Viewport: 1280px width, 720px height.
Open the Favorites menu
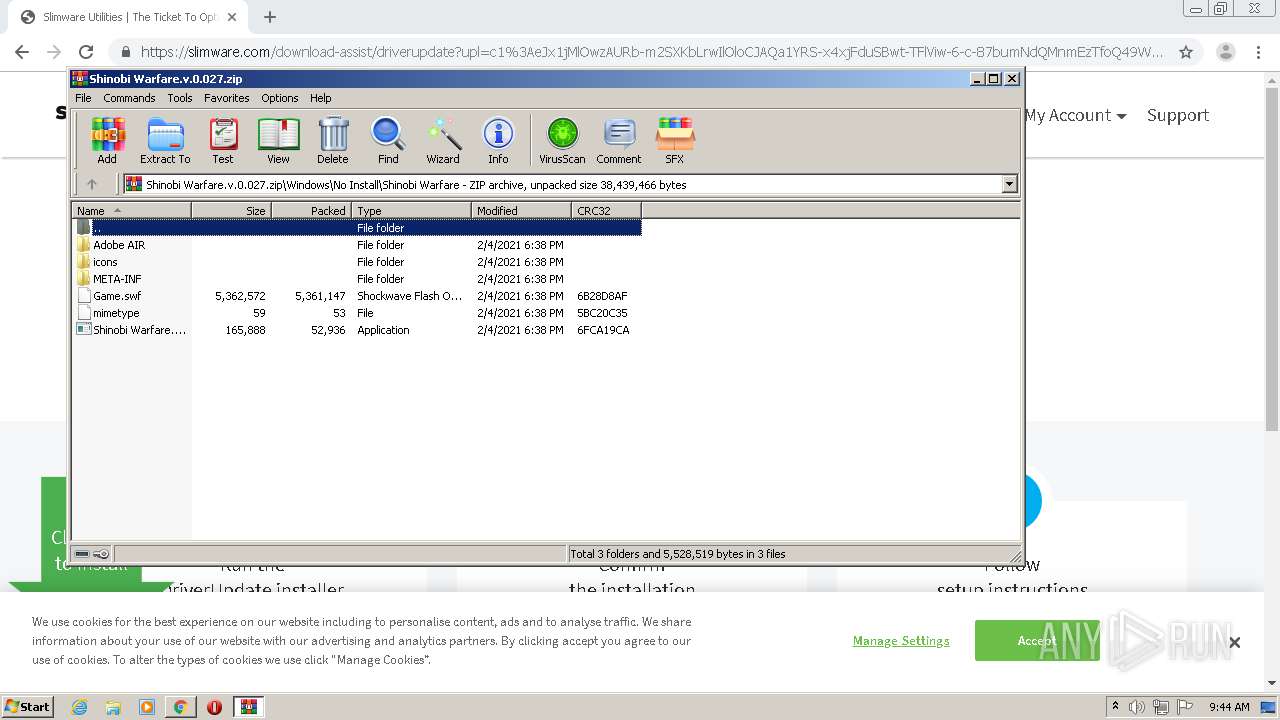[227, 98]
